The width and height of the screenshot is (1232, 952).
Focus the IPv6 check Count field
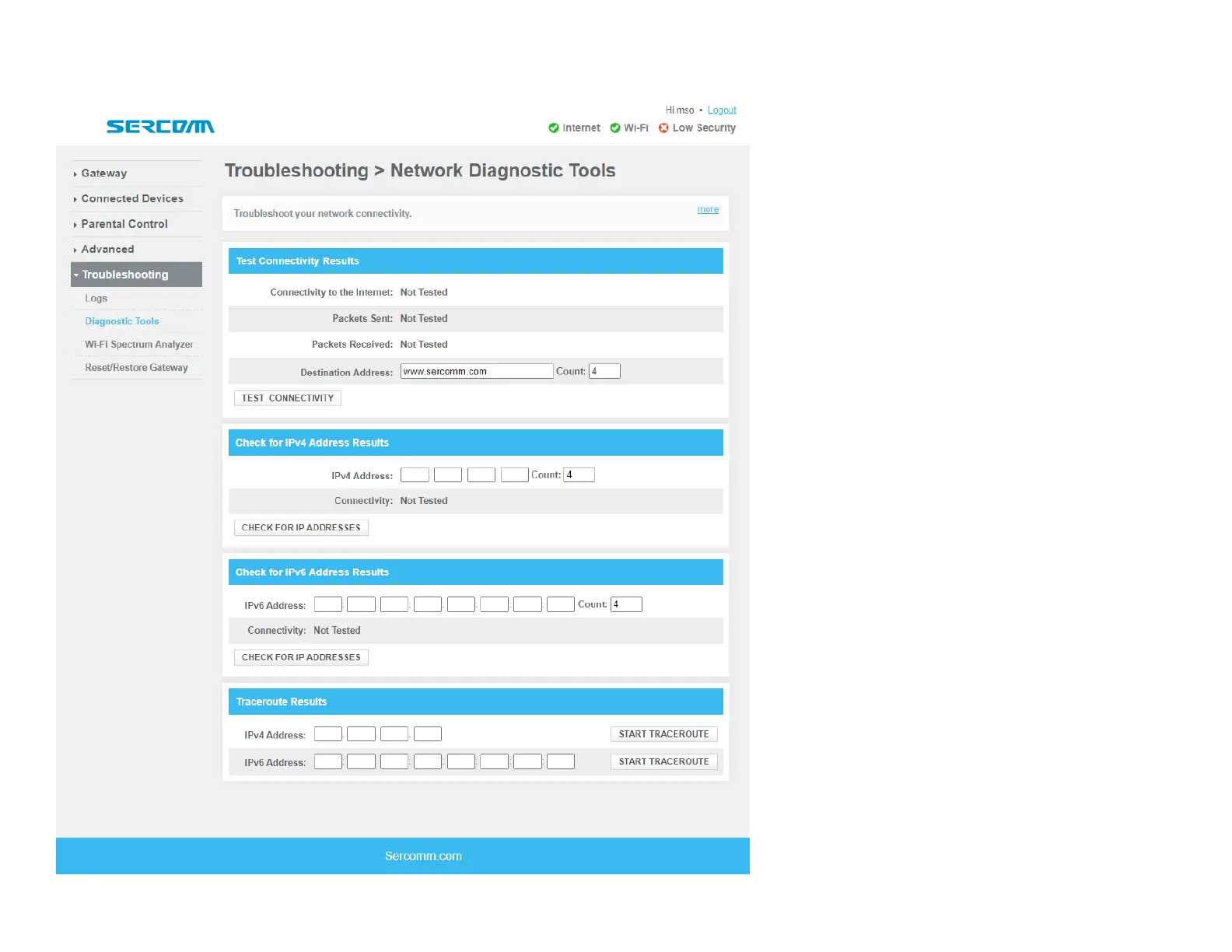[626, 604]
